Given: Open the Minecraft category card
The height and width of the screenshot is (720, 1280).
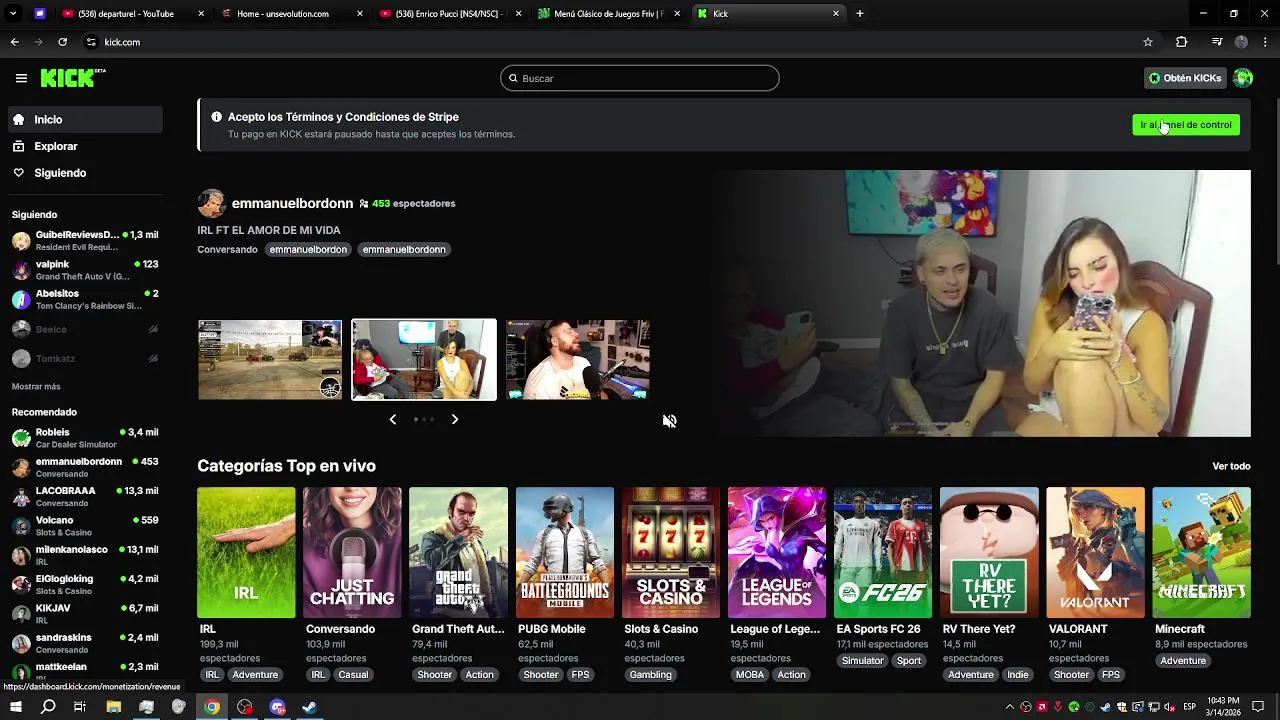Looking at the screenshot, I should coord(1201,552).
